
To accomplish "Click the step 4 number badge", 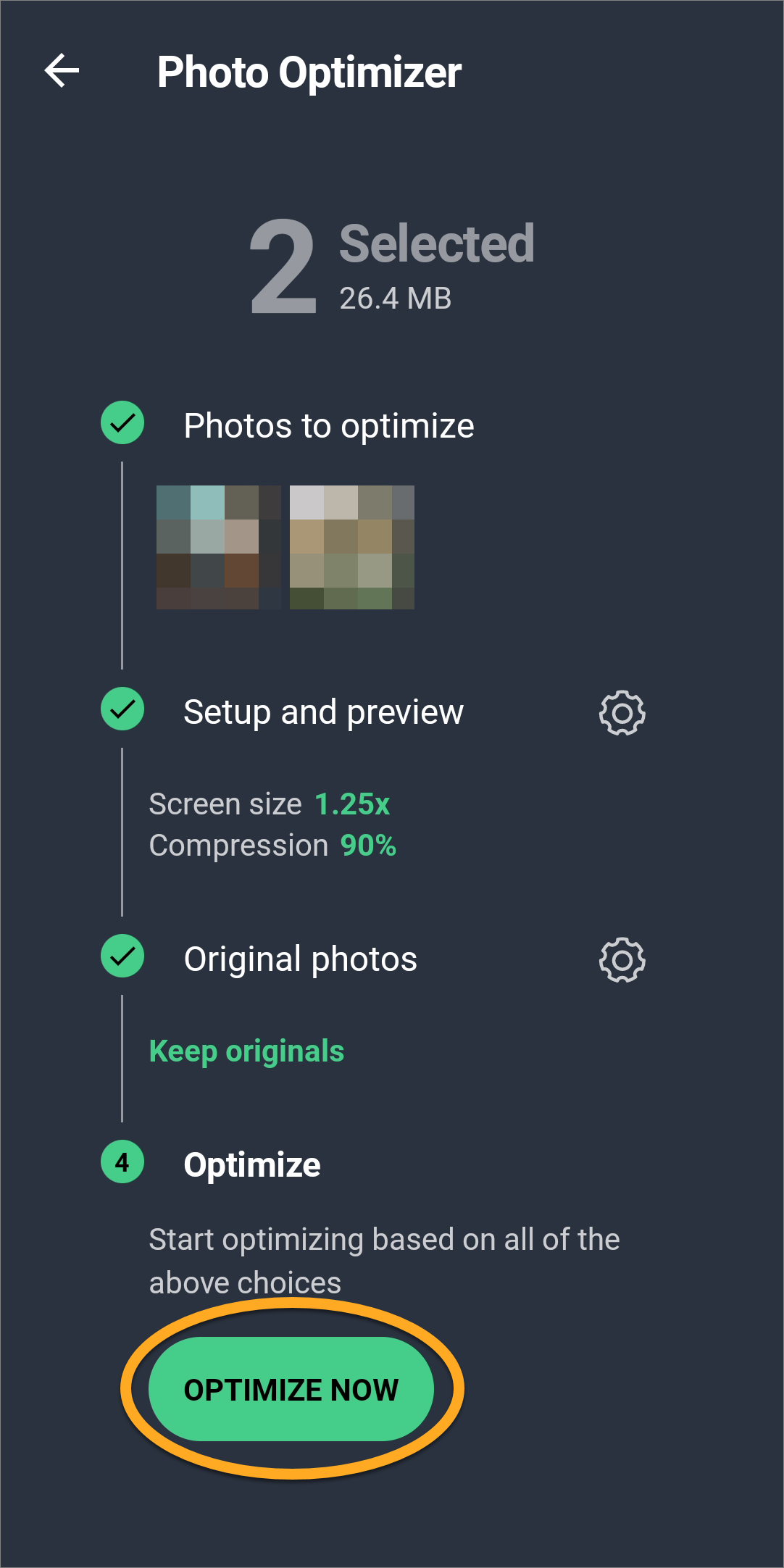I will 122,1162.
